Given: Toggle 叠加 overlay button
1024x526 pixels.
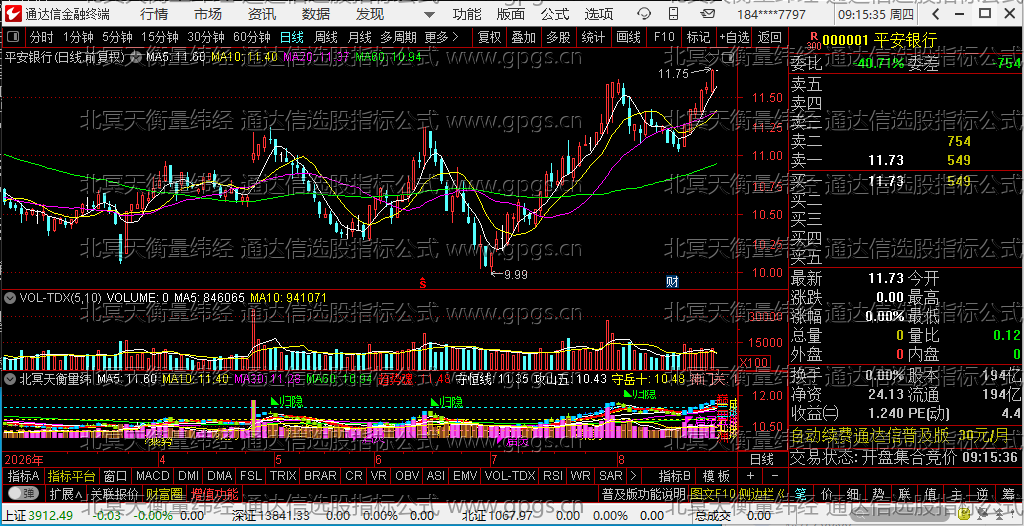Looking at the screenshot, I should point(524,37).
